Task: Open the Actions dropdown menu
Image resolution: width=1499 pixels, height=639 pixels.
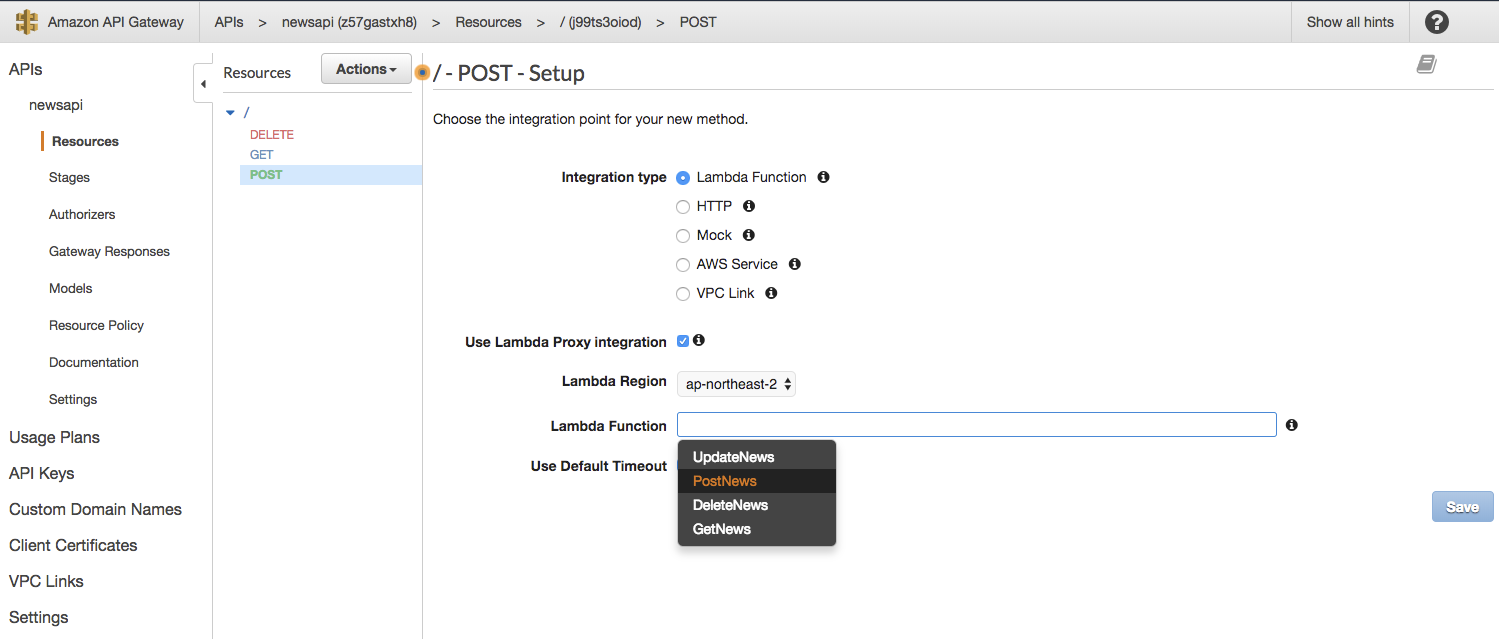Action: click(x=366, y=69)
